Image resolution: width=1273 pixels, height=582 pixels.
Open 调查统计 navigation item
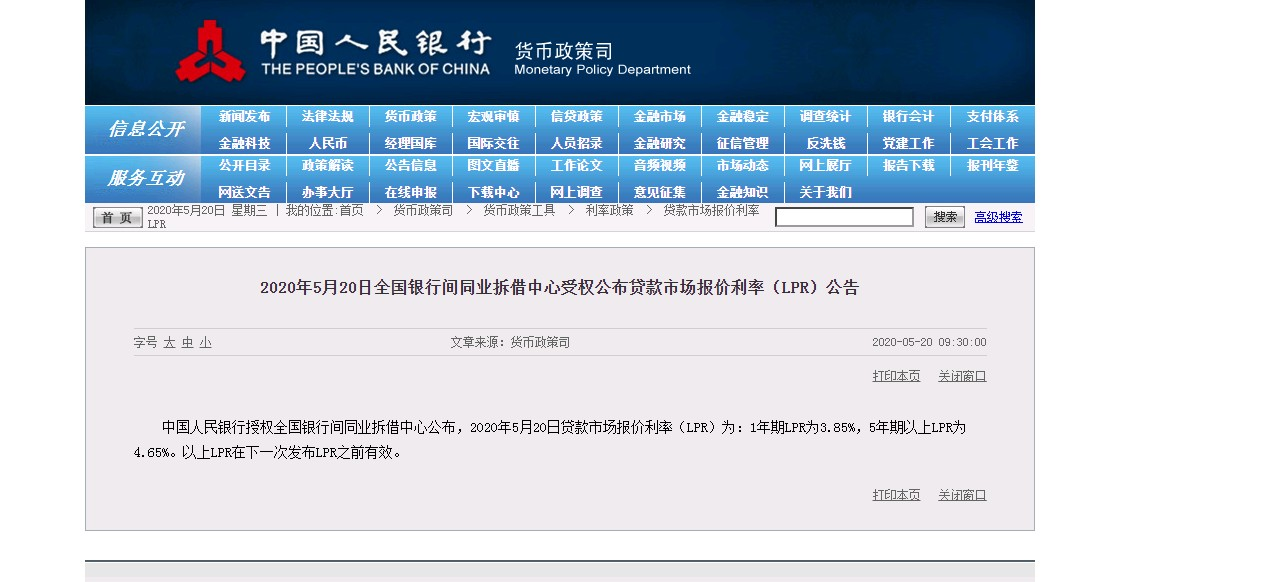click(825, 117)
